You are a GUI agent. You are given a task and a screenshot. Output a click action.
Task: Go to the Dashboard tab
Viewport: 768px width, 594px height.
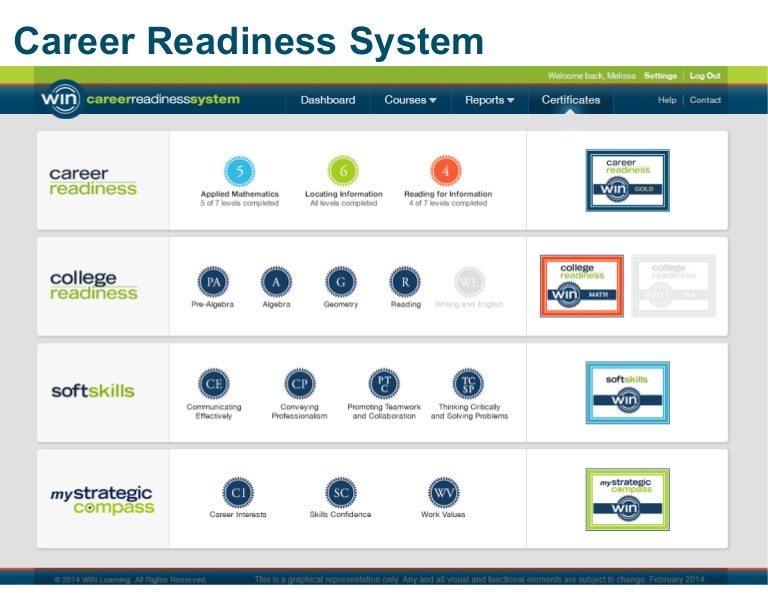(328, 100)
